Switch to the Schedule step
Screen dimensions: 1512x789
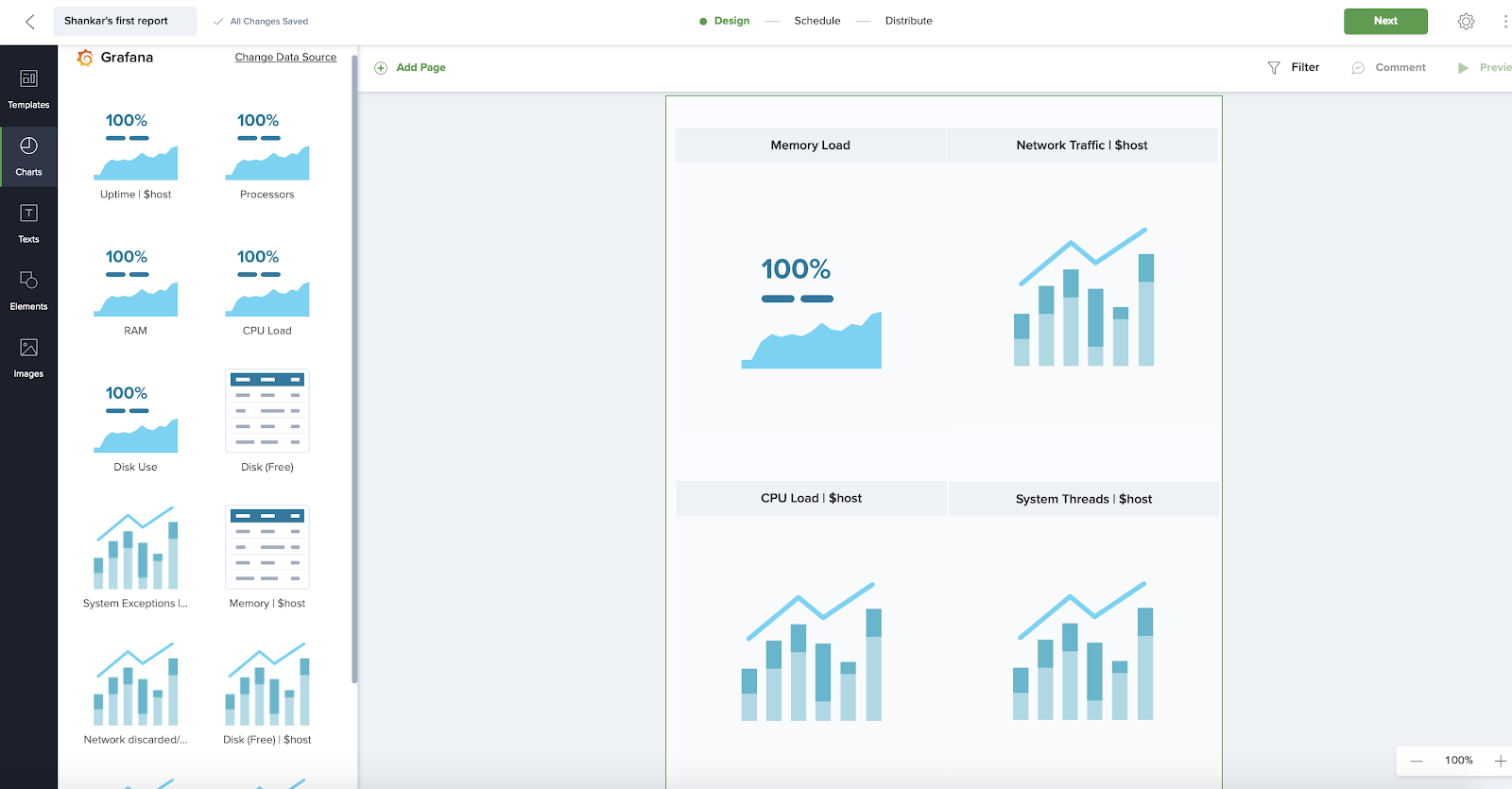(817, 21)
